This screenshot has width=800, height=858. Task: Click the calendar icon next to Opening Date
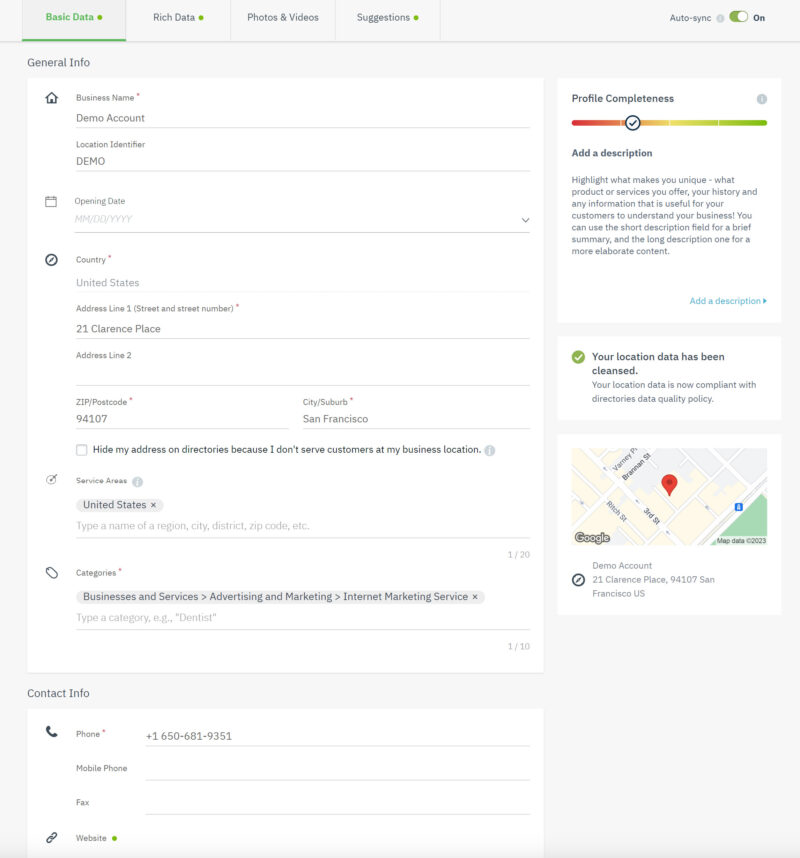pyautogui.click(x=51, y=201)
